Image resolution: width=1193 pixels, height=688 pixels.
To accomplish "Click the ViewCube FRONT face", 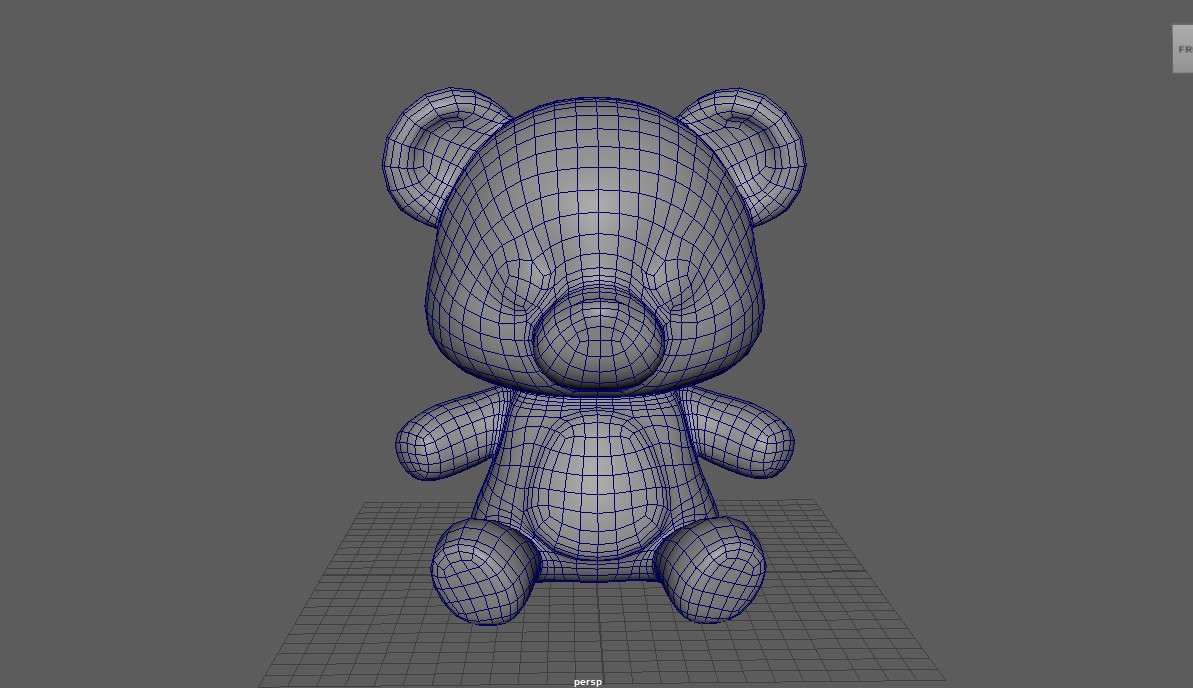I will pos(1182,49).
